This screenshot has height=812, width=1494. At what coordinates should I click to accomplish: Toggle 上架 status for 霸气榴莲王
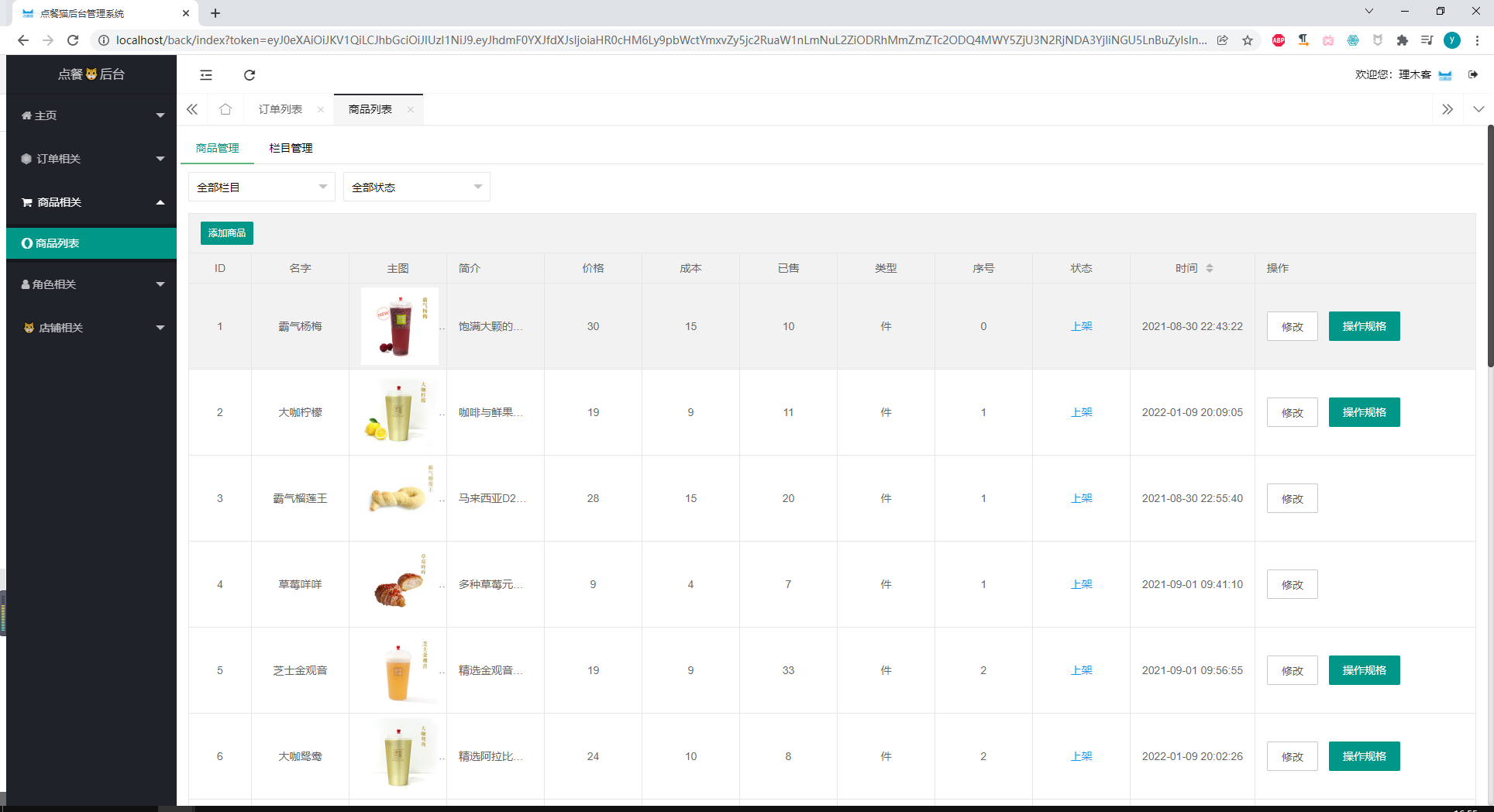tap(1082, 498)
